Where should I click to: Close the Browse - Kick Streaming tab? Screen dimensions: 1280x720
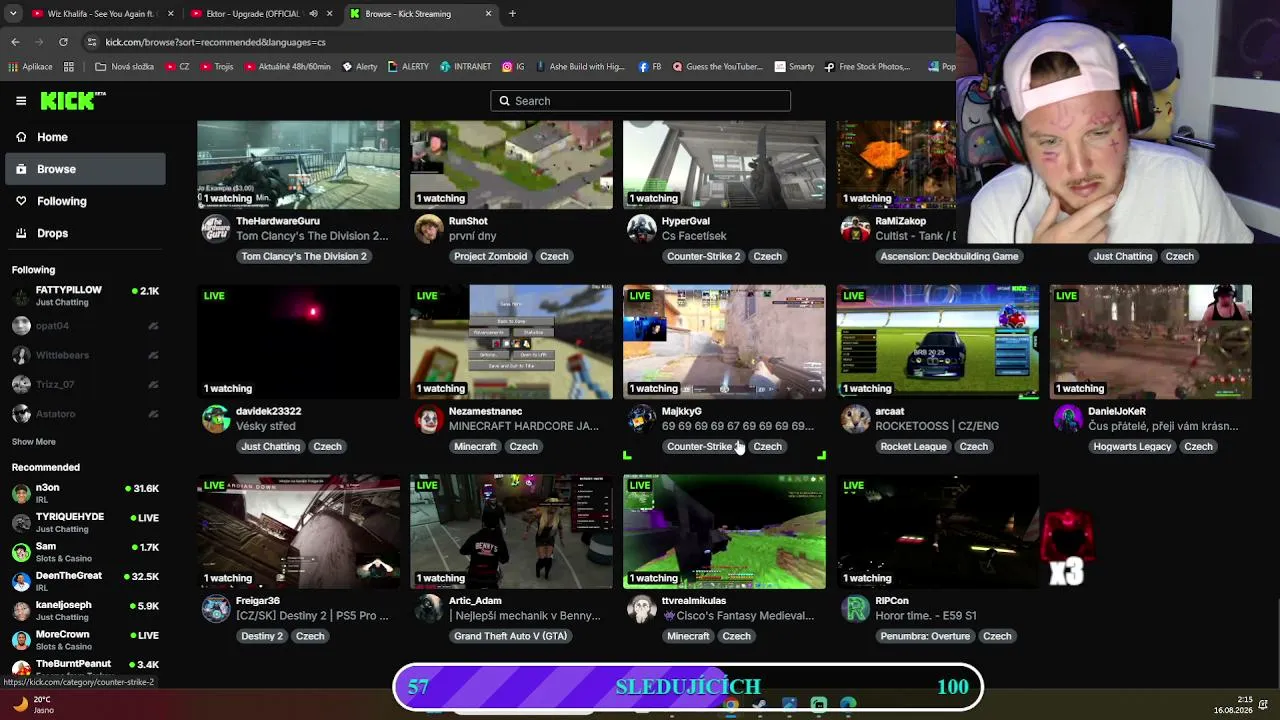[488, 14]
